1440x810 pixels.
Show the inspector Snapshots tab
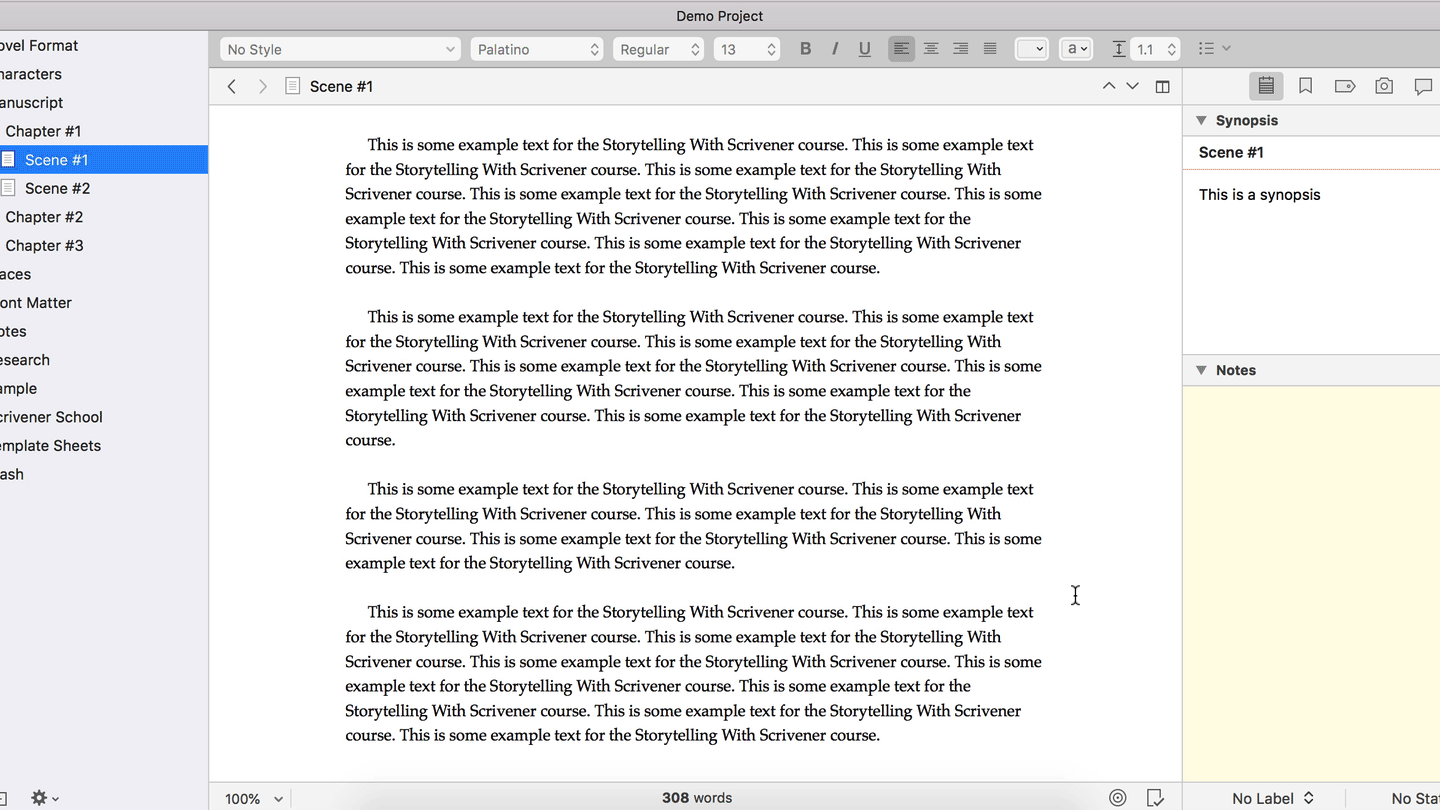1384,87
